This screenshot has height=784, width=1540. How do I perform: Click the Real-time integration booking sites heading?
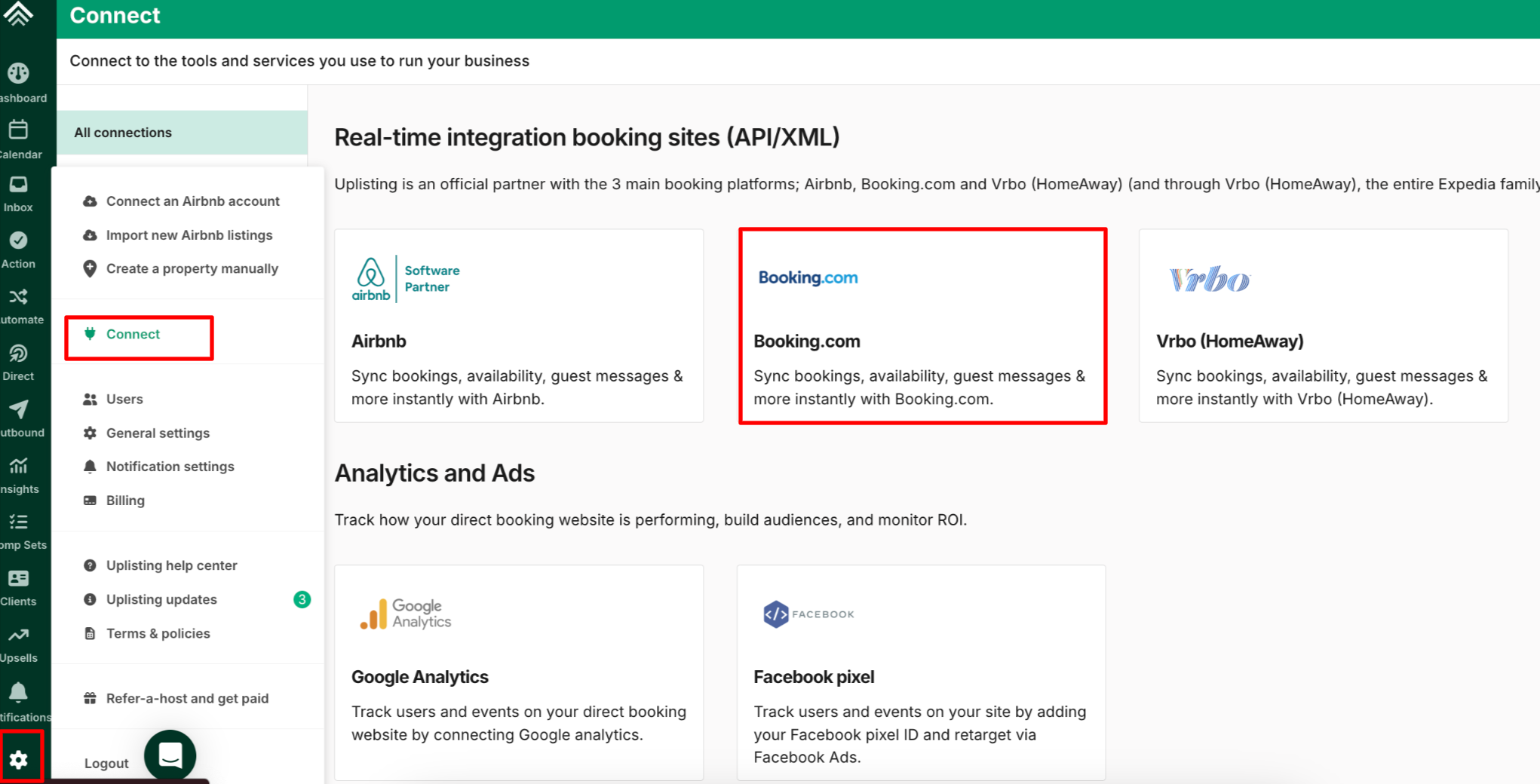(x=587, y=137)
